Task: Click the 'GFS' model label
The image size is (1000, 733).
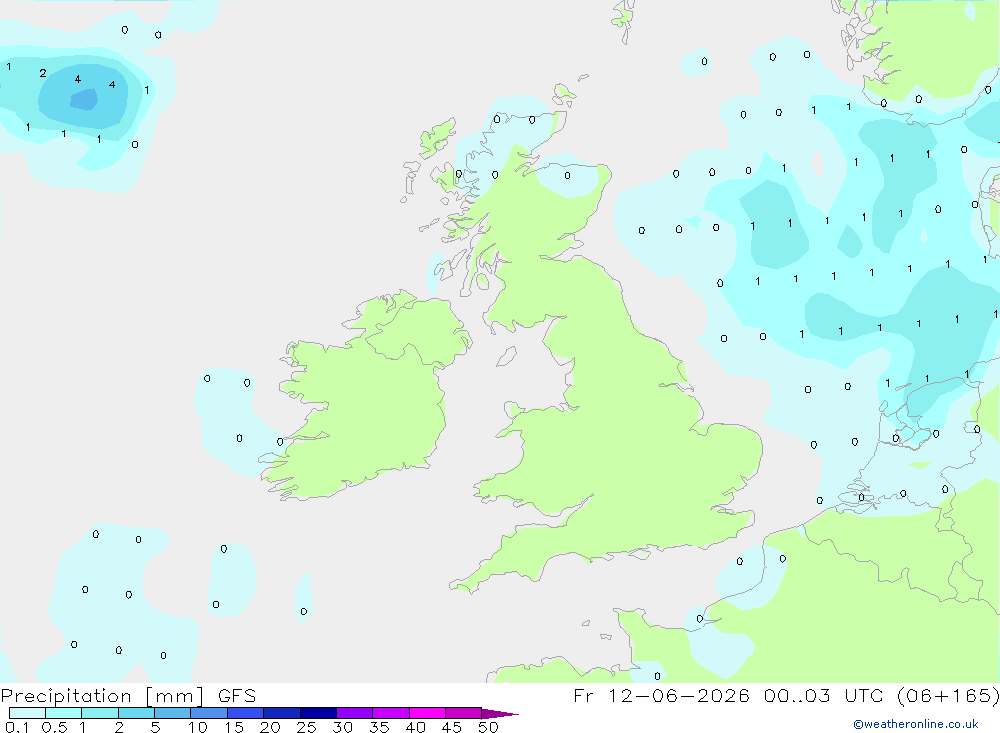Action: (237, 695)
